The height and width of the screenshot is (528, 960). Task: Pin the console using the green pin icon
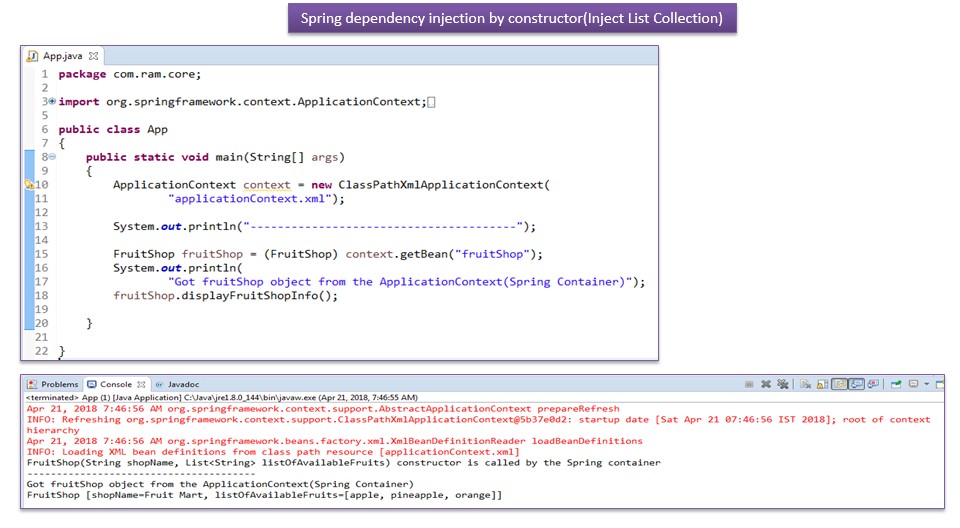pos(896,384)
